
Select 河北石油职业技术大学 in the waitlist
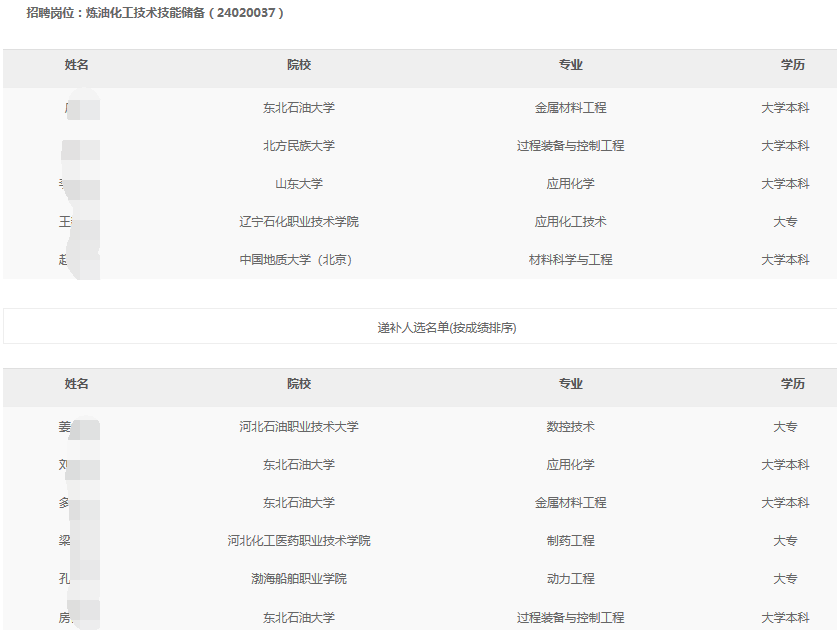click(297, 426)
